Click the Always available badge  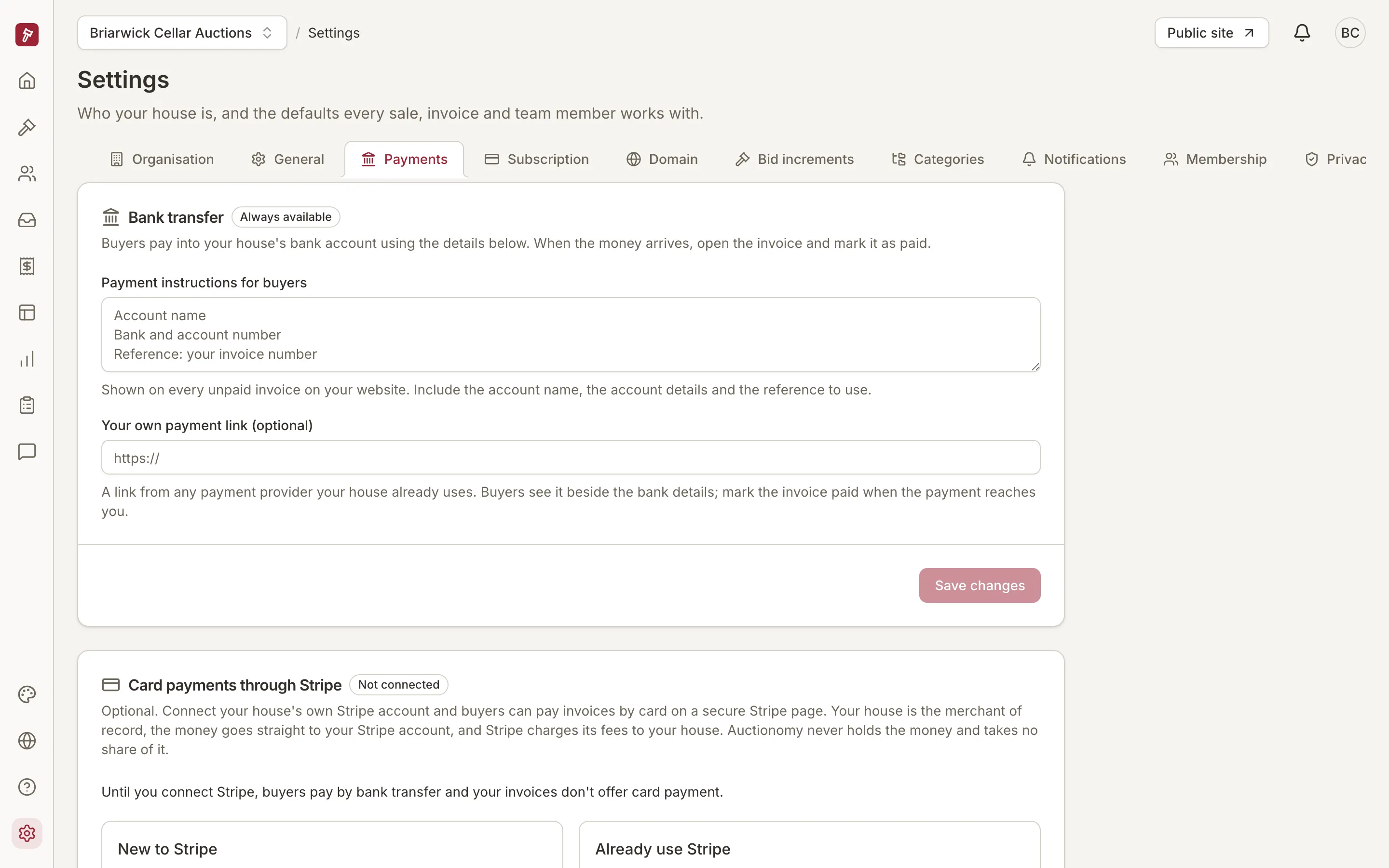pyautogui.click(x=286, y=217)
